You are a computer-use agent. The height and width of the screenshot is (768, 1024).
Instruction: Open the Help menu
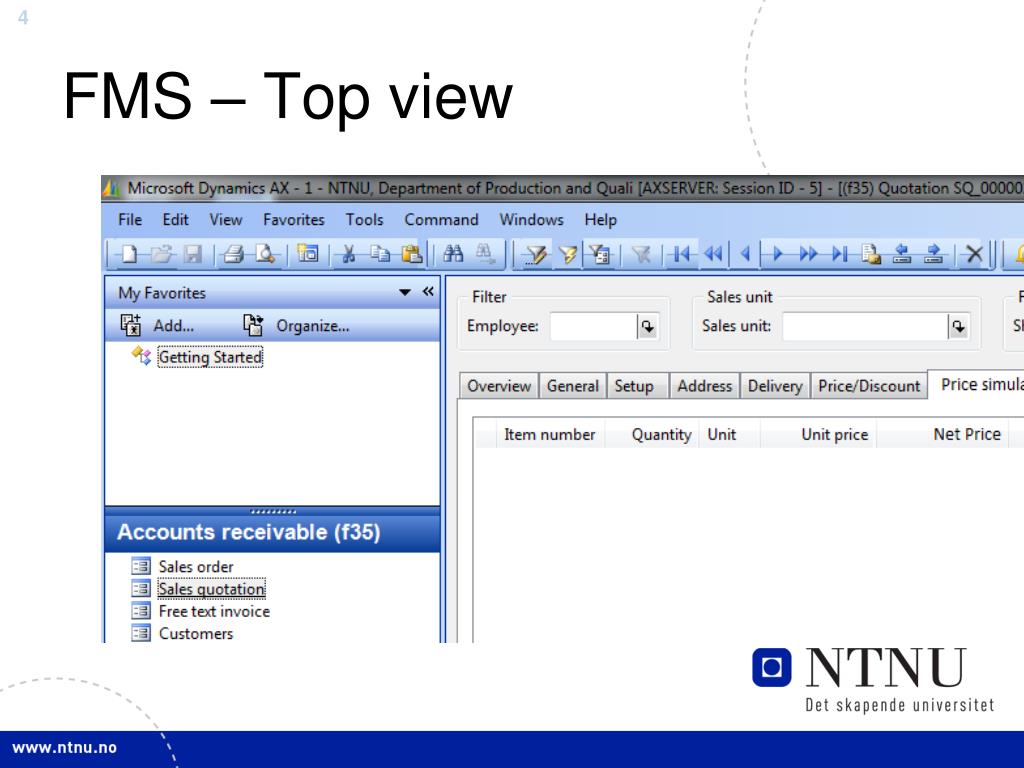click(x=601, y=220)
